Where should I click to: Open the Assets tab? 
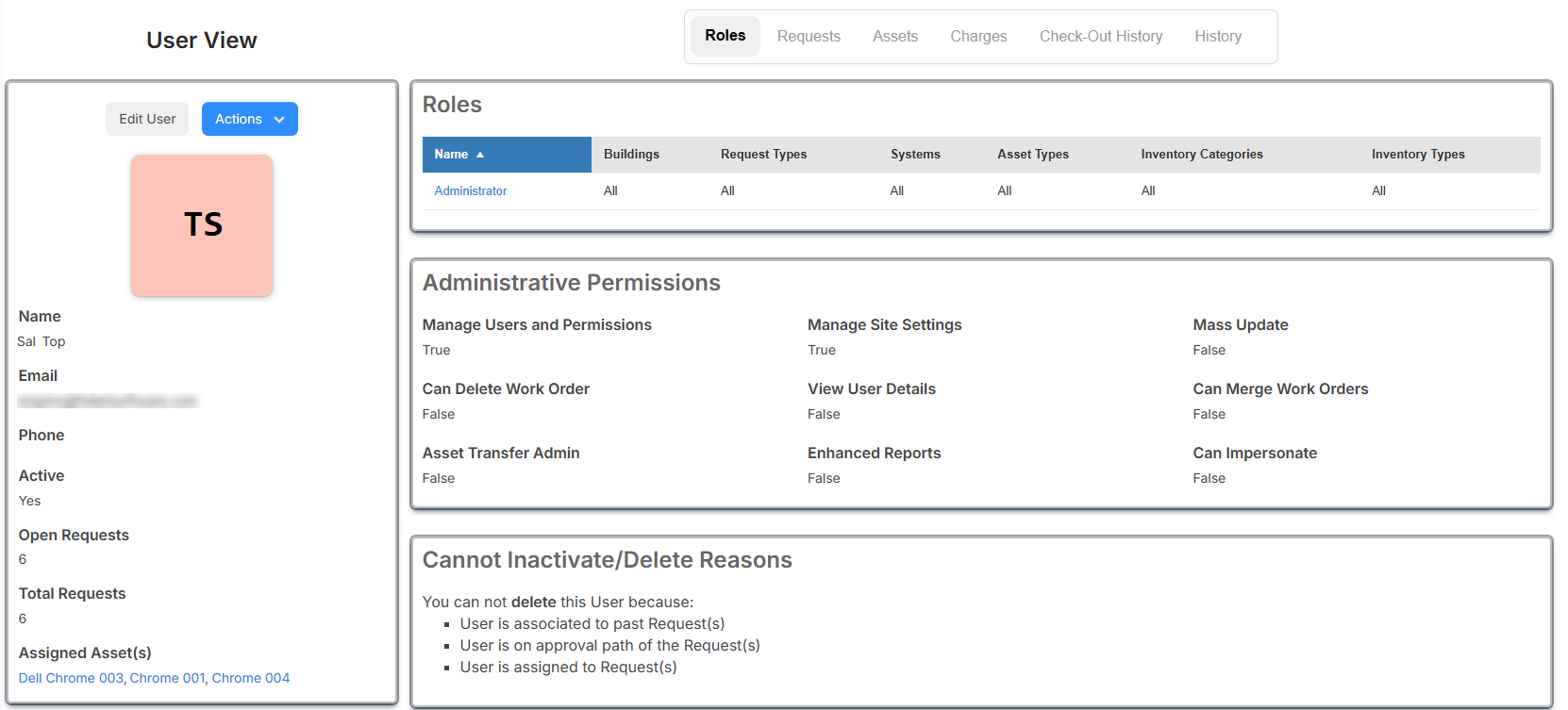894,37
